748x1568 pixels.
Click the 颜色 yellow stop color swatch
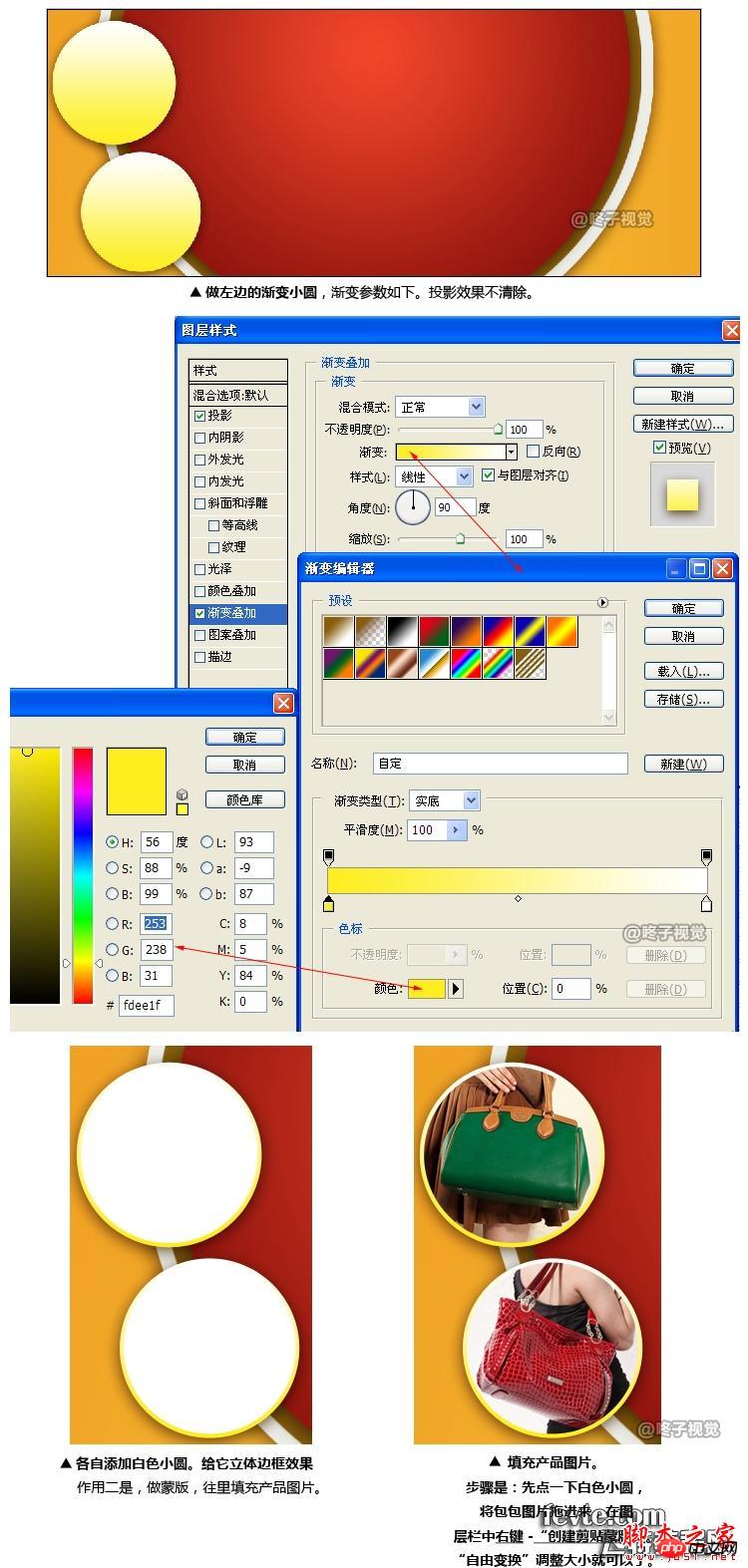427,989
